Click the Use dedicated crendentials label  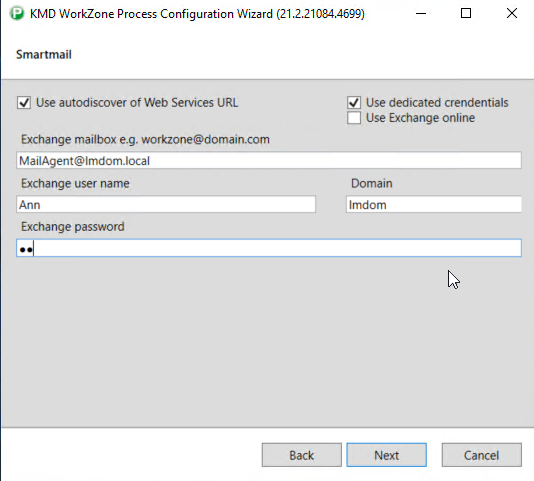click(x=437, y=103)
